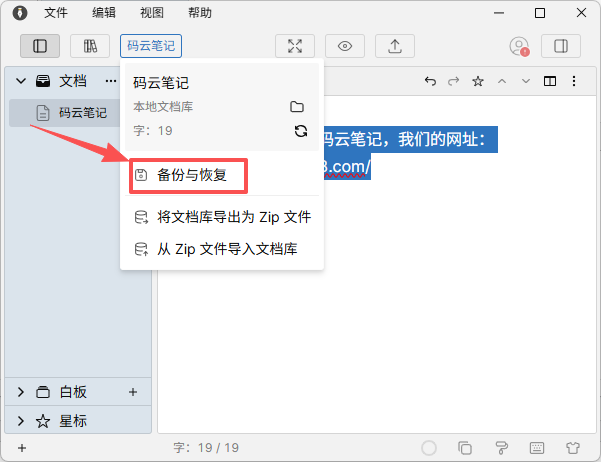This screenshot has width=601, height=462.
Task: Click the app logo icon in title bar
Action: click(20, 13)
